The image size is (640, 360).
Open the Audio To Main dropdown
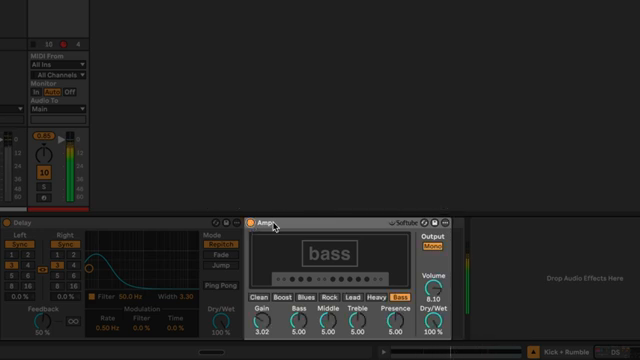pos(58,109)
